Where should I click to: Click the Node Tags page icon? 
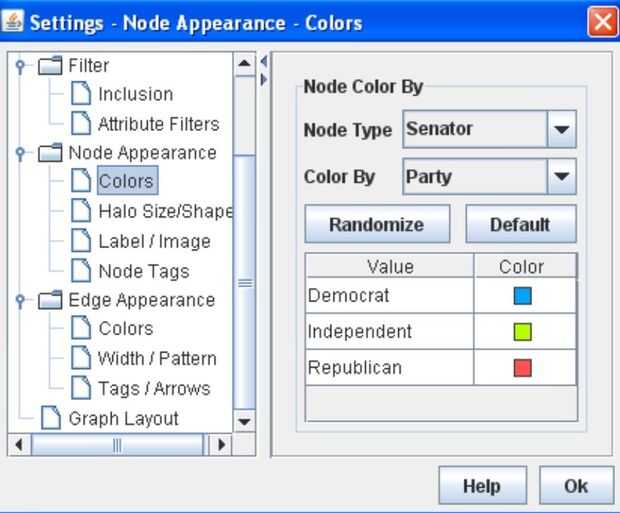pyautogui.click(x=83, y=270)
